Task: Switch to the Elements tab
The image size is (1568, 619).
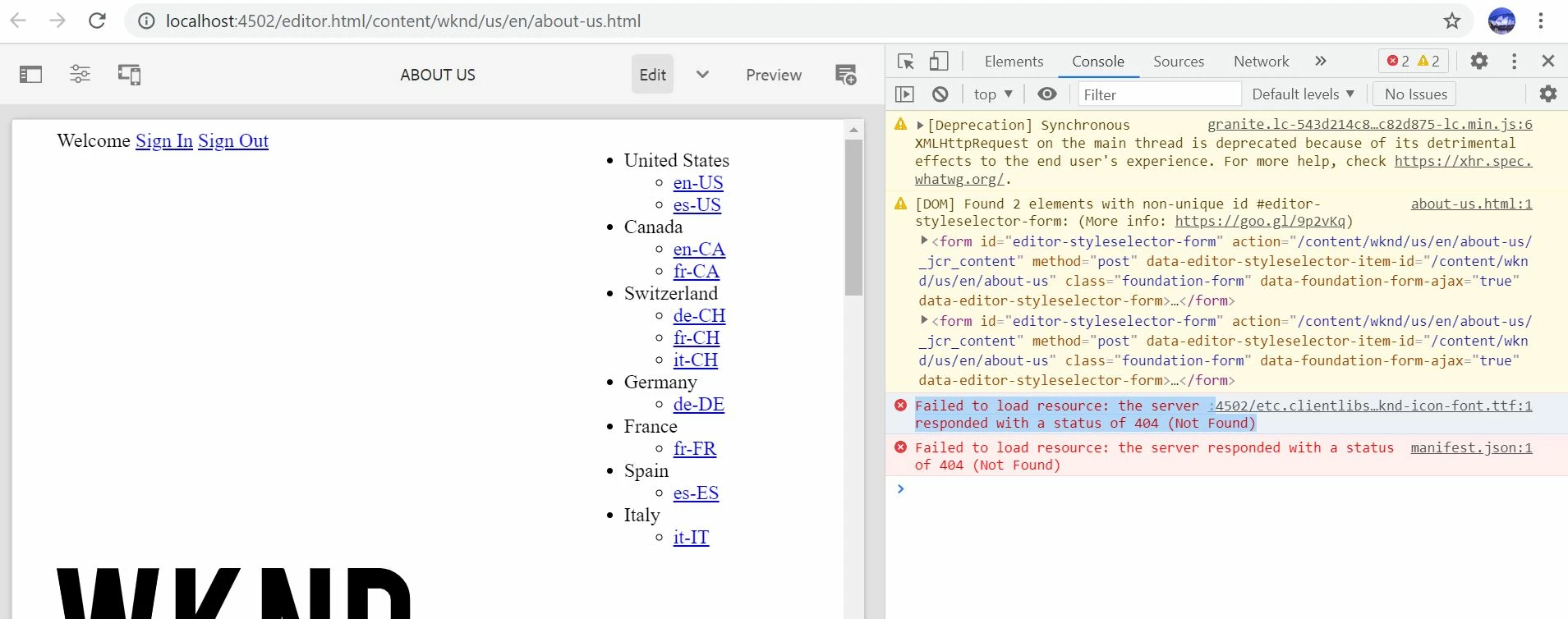Action: pyautogui.click(x=1014, y=62)
